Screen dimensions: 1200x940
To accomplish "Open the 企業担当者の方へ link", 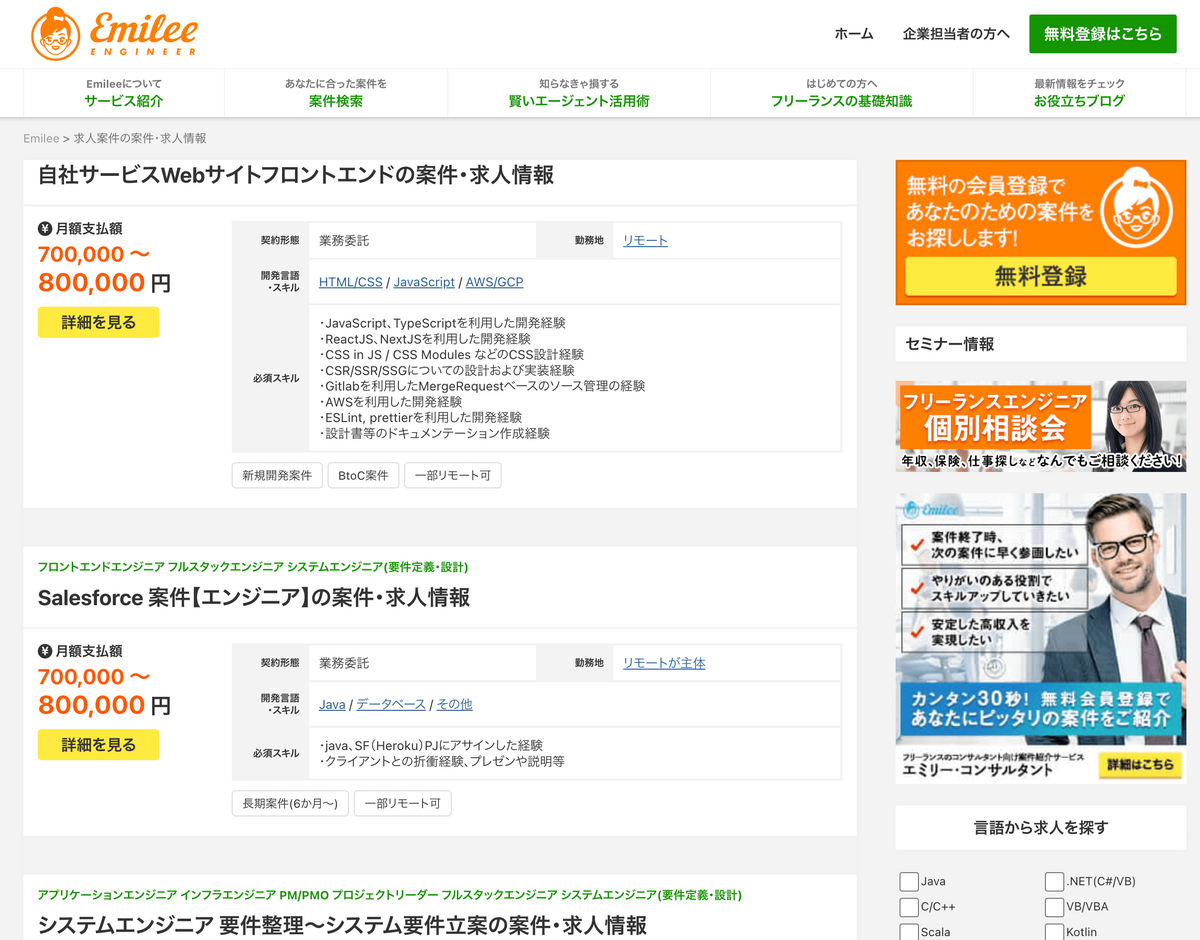I will pyautogui.click(x=956, y=33).
